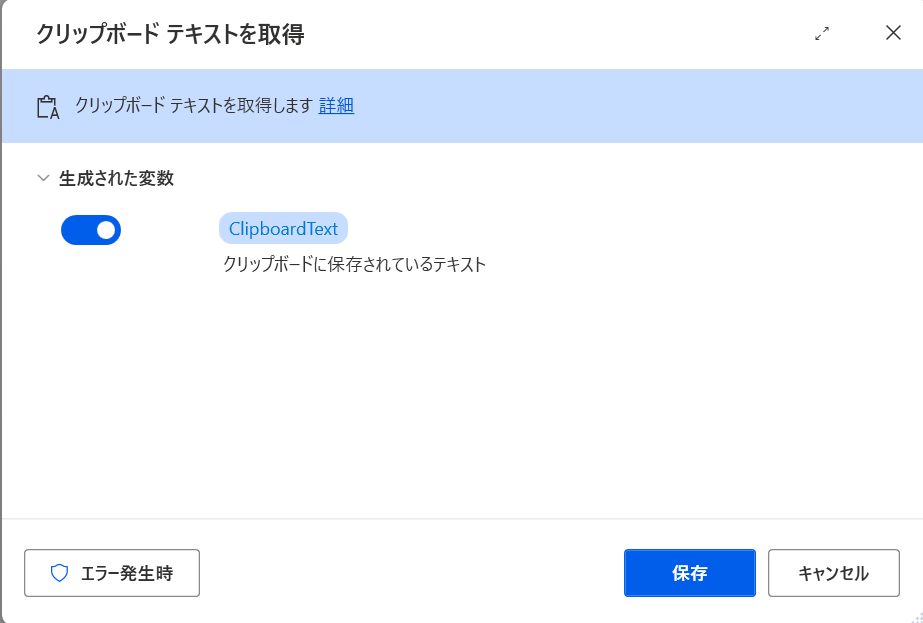Click the dialog title クリップボード テキストを取得
923x623 pixels.
[x=171, y=34]
